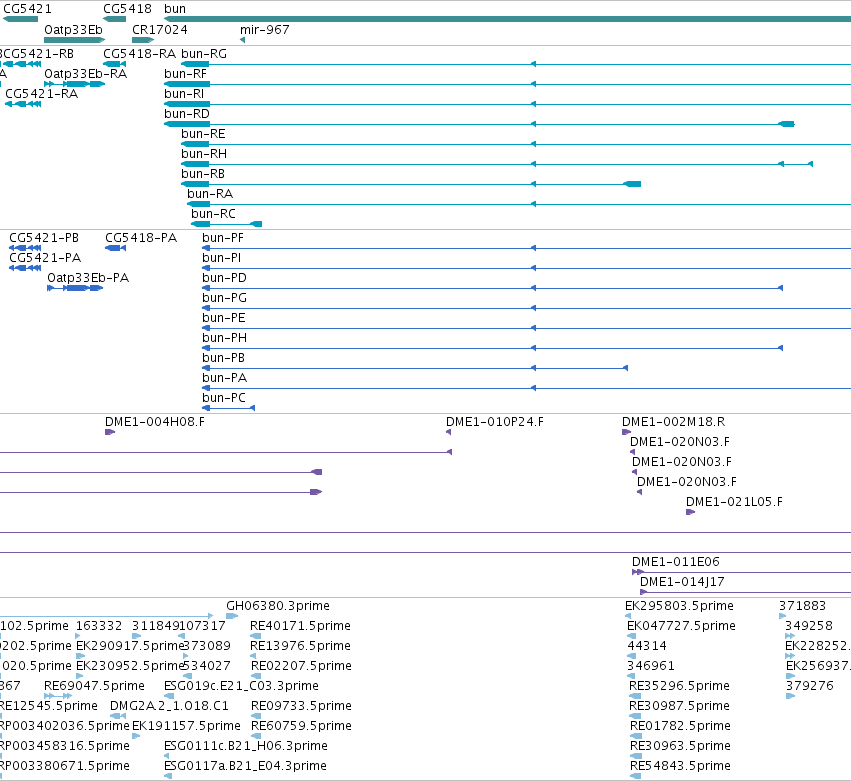Image resolution: width=851 pixels, height=781 pixels.
Task: Select EST label EK047727.5prime
Action: (x=681, y=626)
